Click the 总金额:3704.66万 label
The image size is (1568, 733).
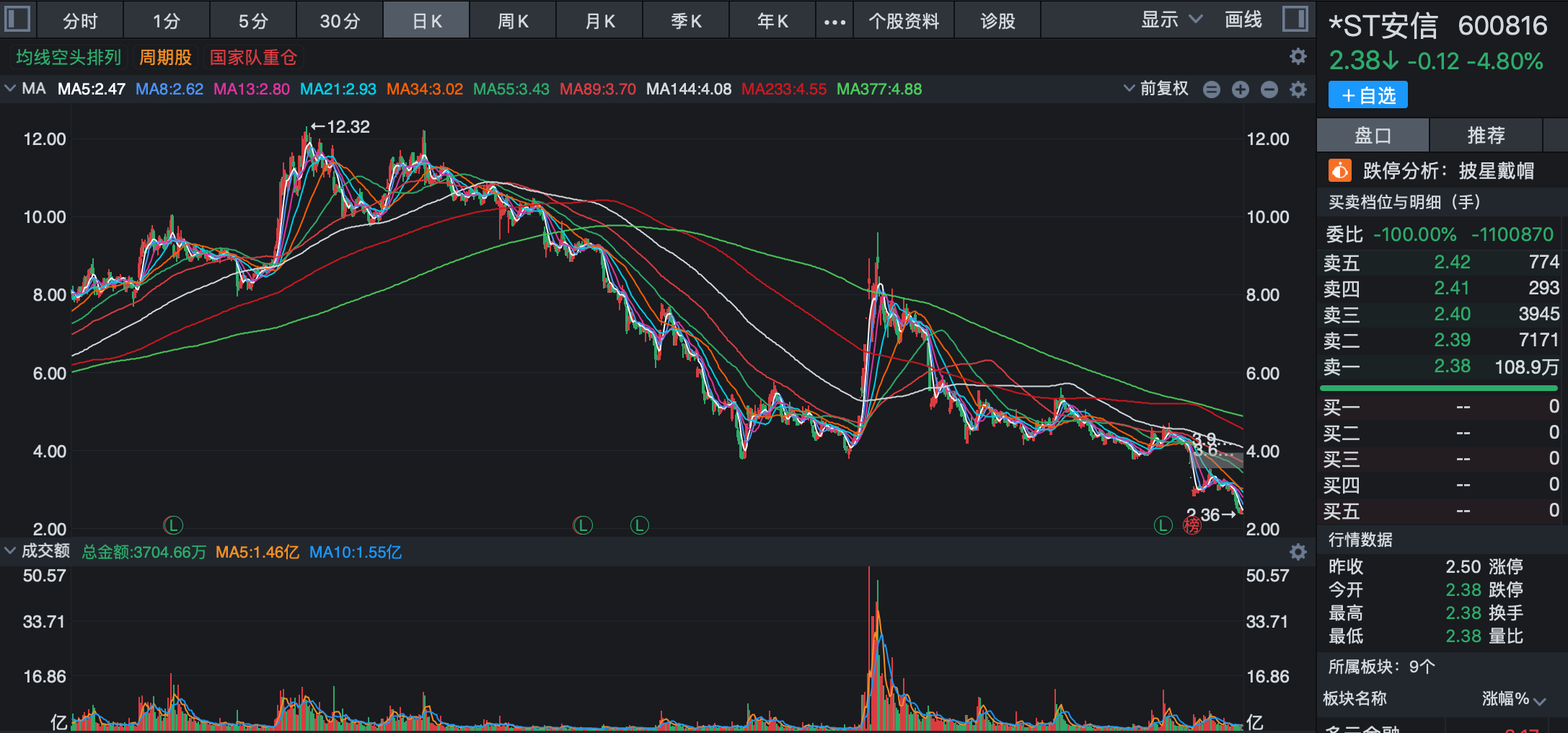[x=144, y=552]
